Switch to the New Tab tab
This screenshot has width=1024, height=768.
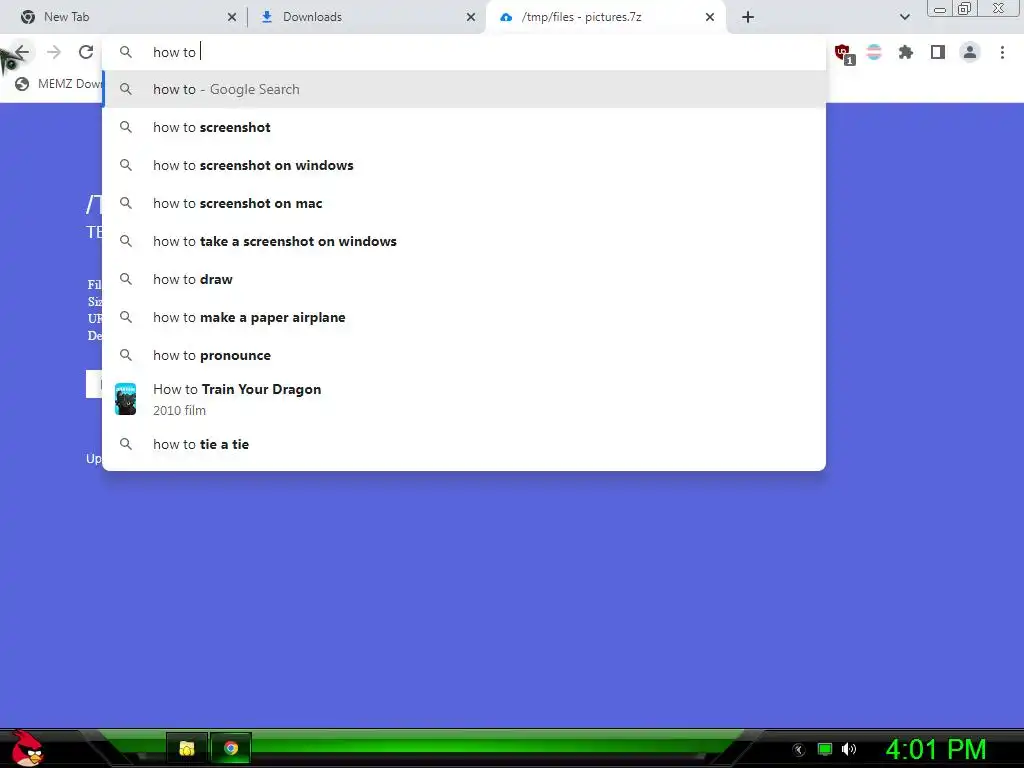124,17
